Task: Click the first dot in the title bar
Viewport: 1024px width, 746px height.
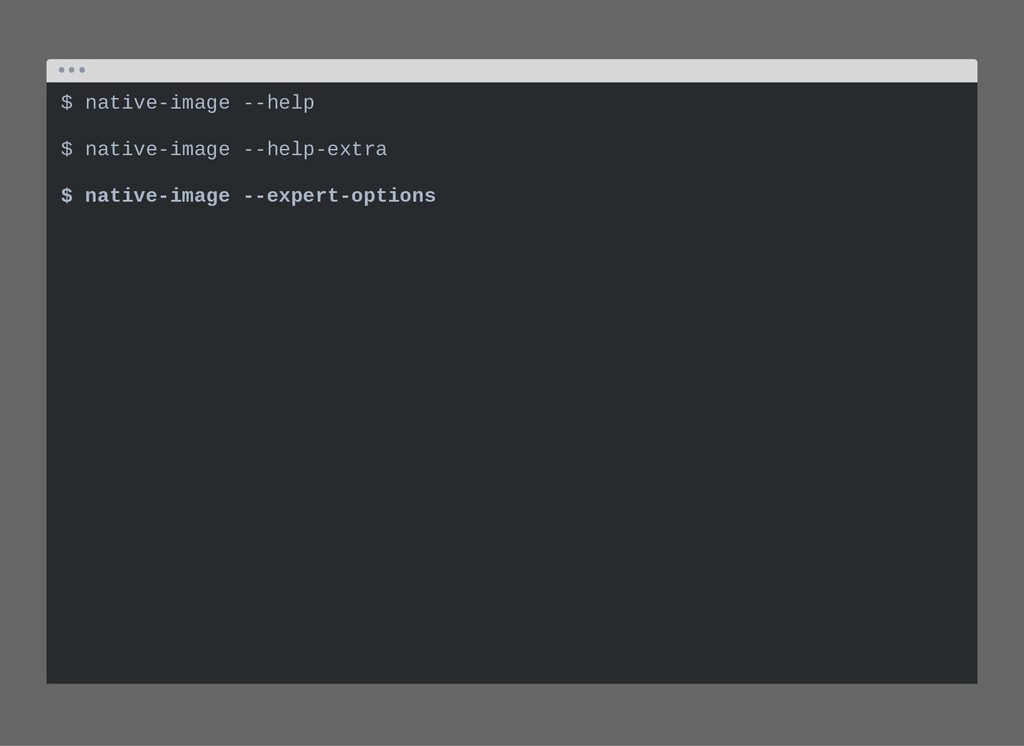Action: (61, 70)
